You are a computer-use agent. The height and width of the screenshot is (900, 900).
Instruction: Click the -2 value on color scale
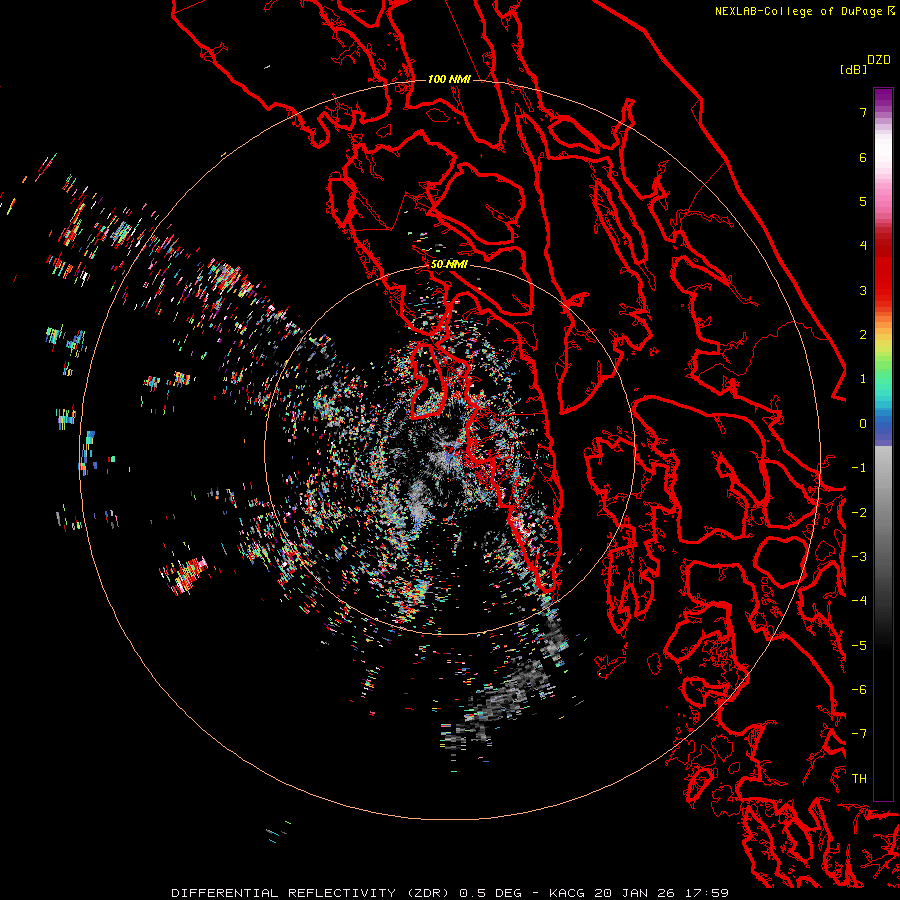[x=859, y=513]
